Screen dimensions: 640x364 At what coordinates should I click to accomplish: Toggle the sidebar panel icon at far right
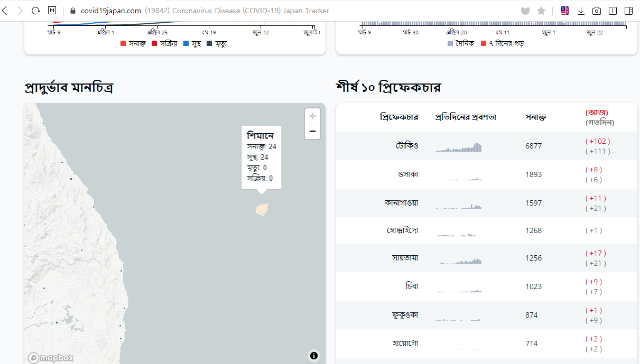pyautogui.click(x=629, y=11)
